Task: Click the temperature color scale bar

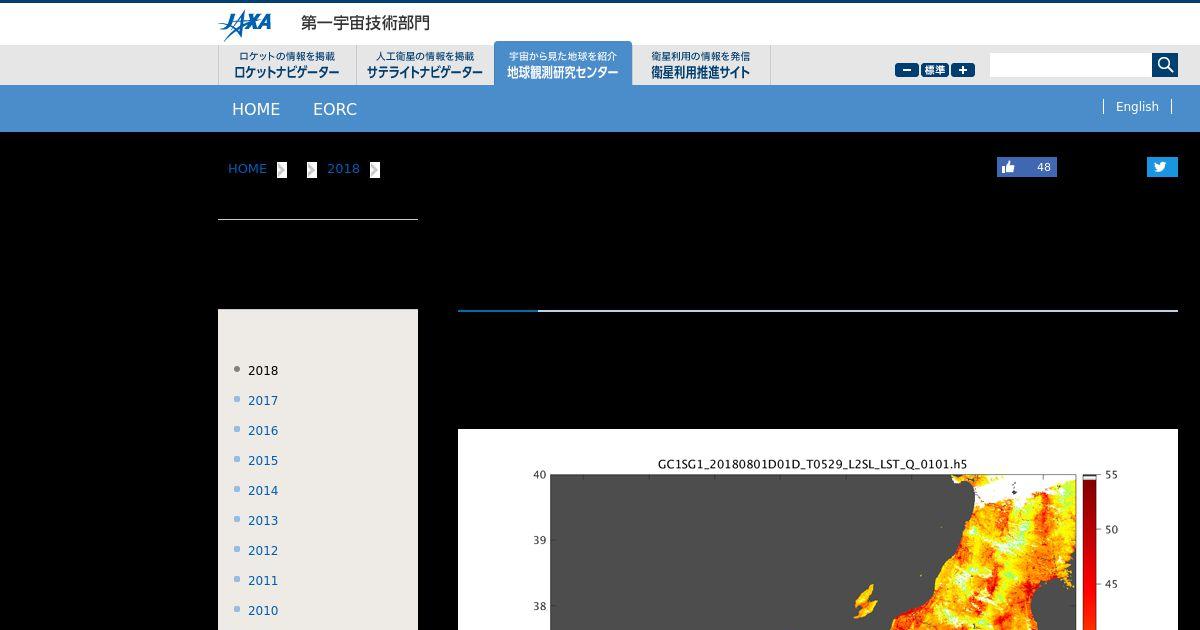Action: point(1089,552)
